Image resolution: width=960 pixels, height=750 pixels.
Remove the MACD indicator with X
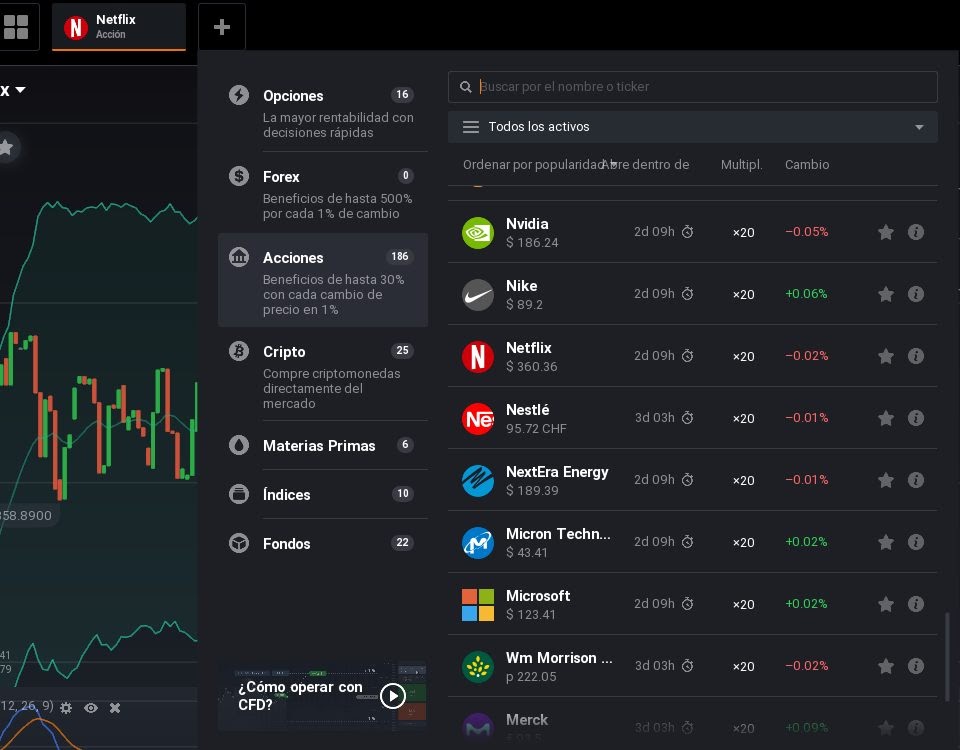click(114, 708)
